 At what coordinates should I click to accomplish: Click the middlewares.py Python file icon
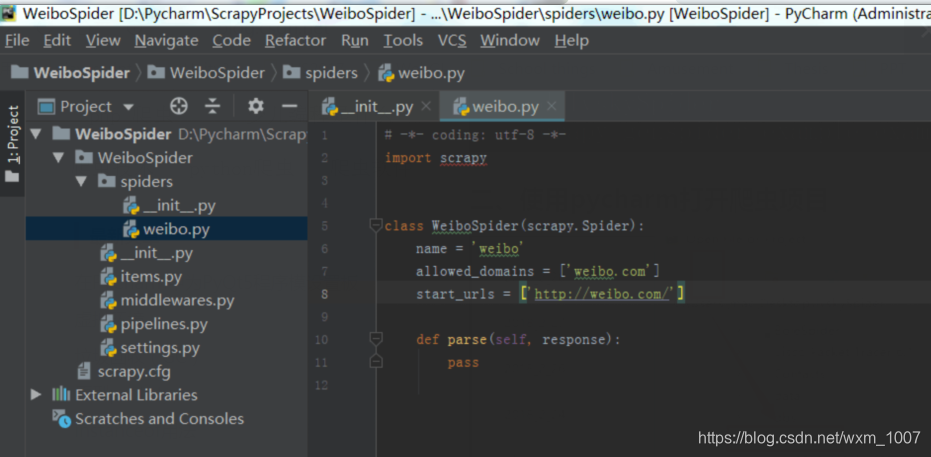109,301
